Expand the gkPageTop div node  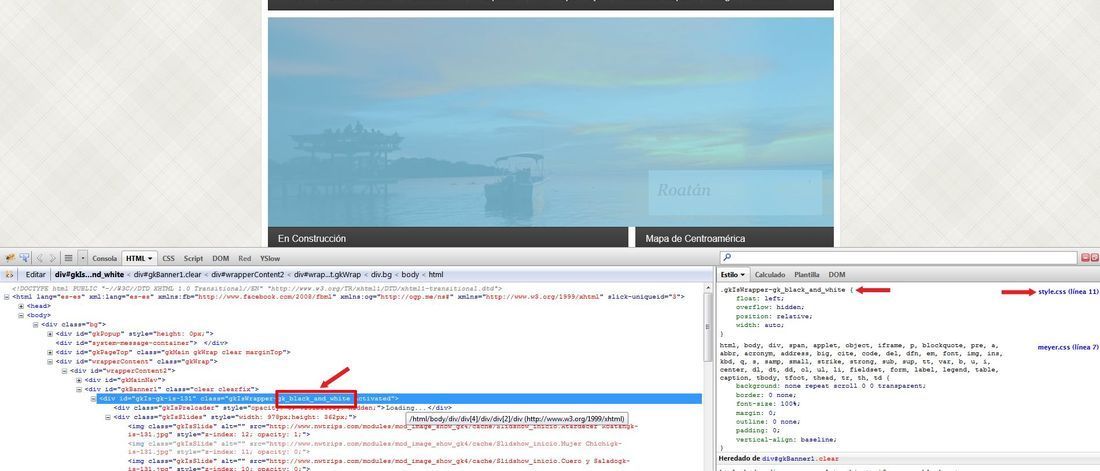point(51,352)
